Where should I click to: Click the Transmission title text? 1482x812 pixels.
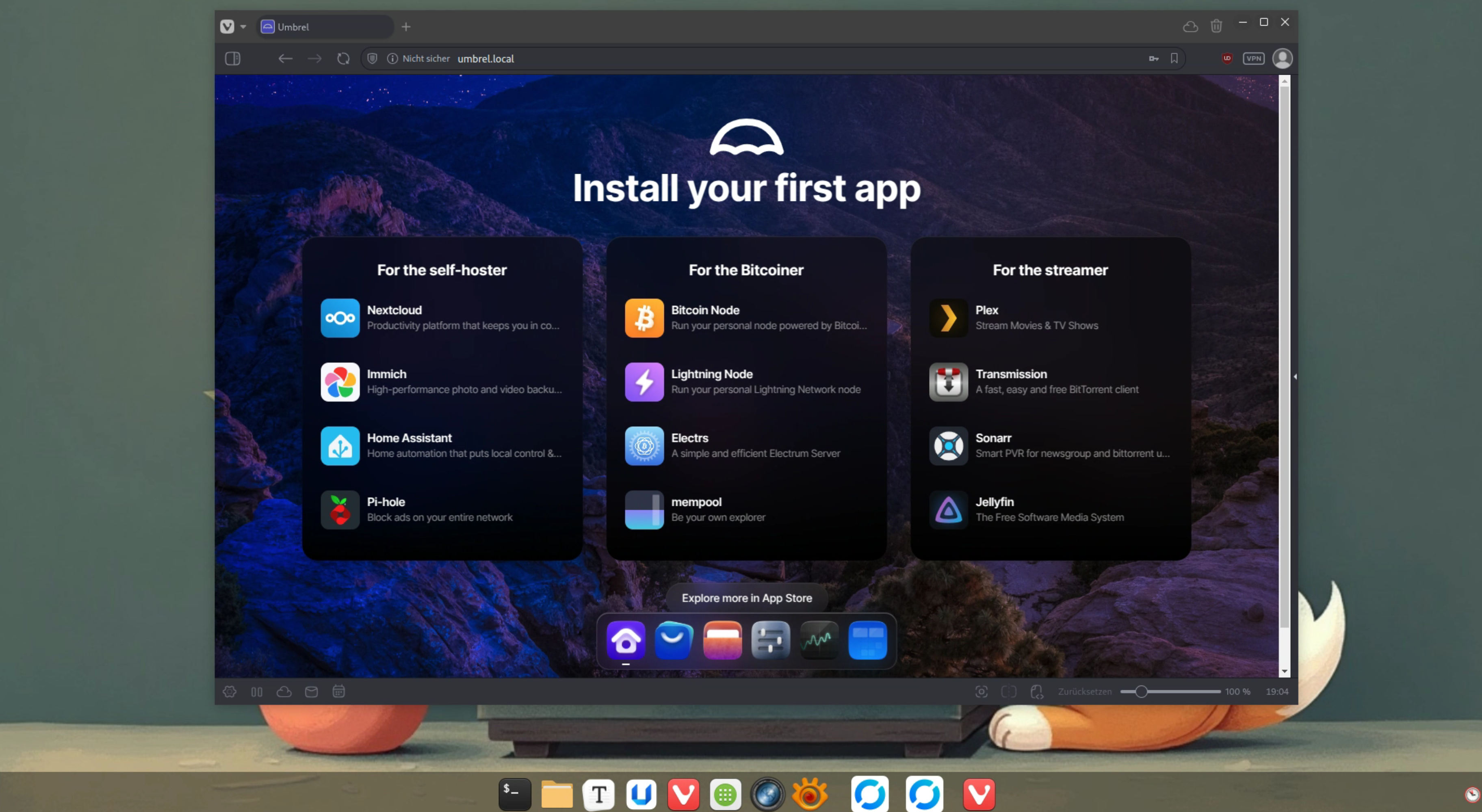(x=1012, y=374)
